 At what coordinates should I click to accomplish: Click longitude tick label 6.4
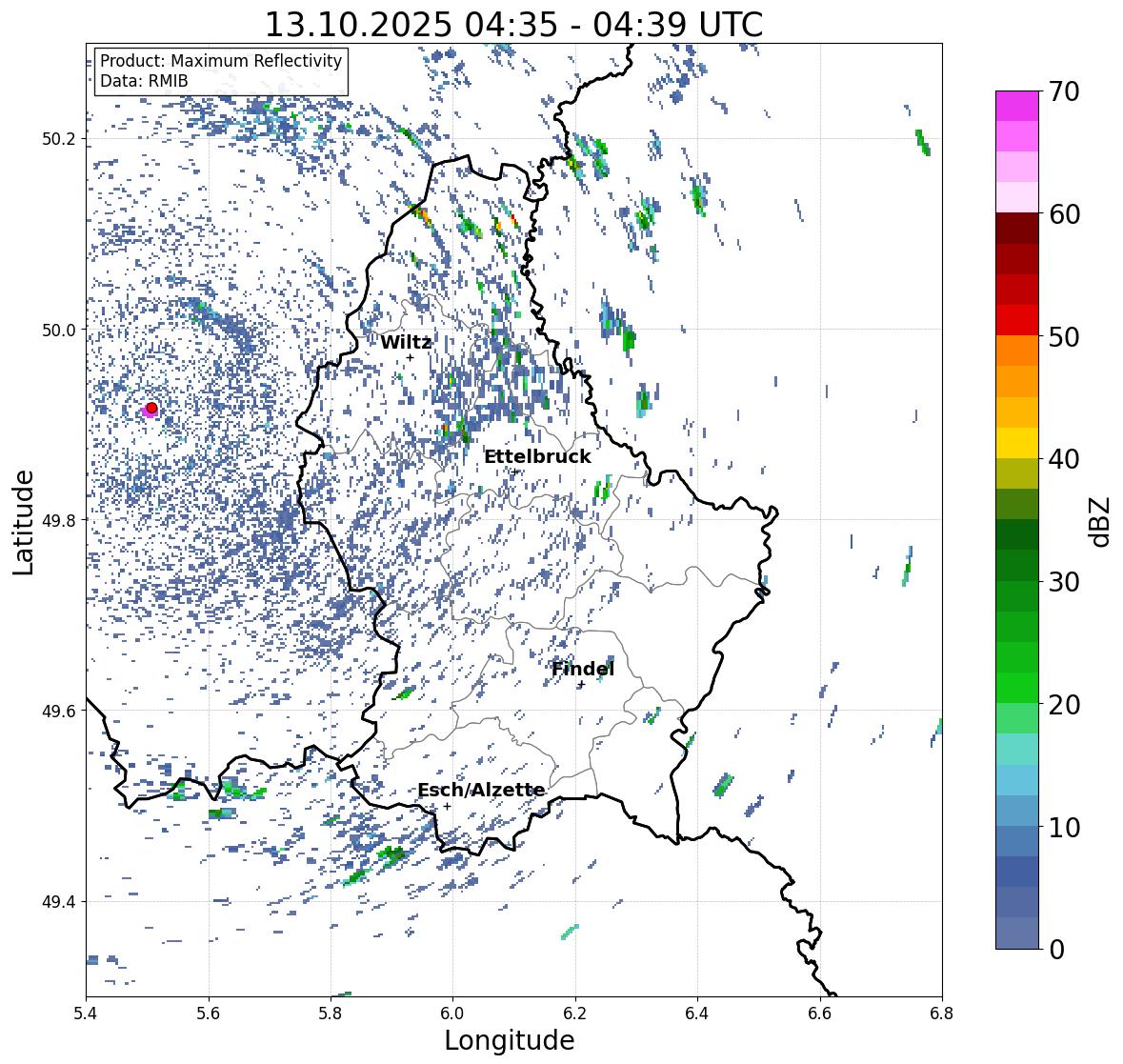697,1013
